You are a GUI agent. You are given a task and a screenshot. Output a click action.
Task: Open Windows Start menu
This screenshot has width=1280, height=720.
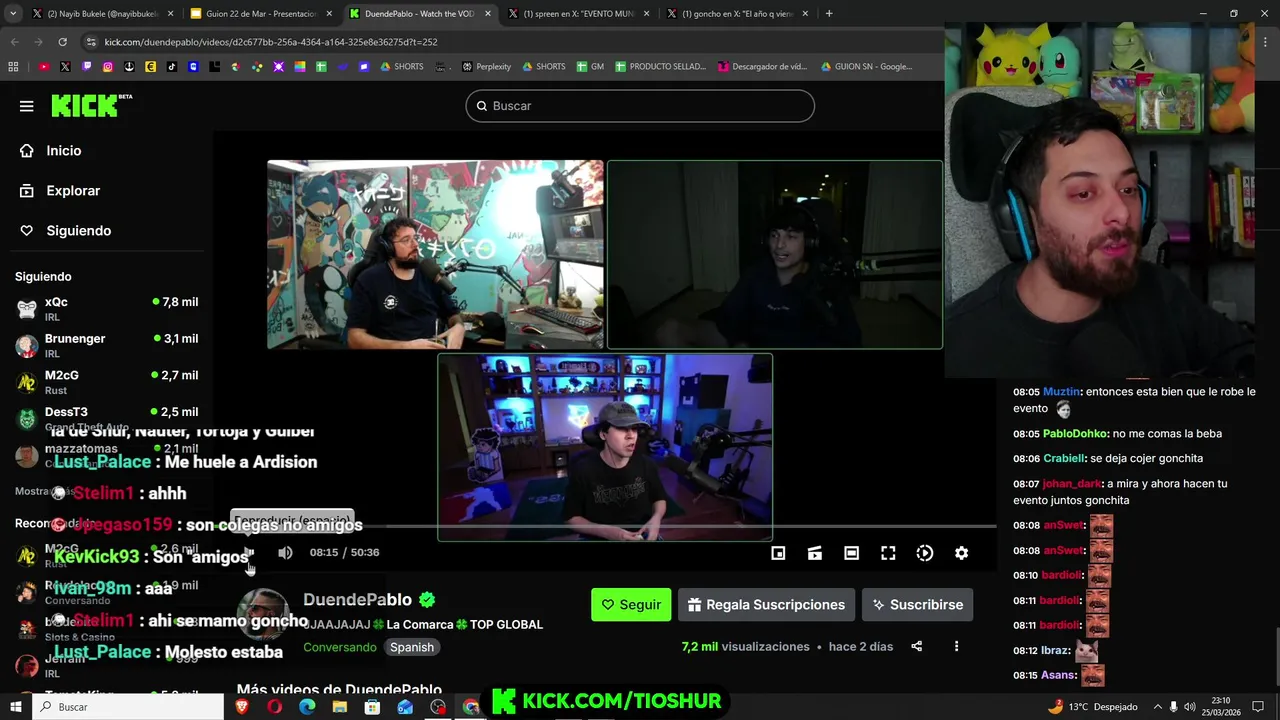tap(15, 707)
